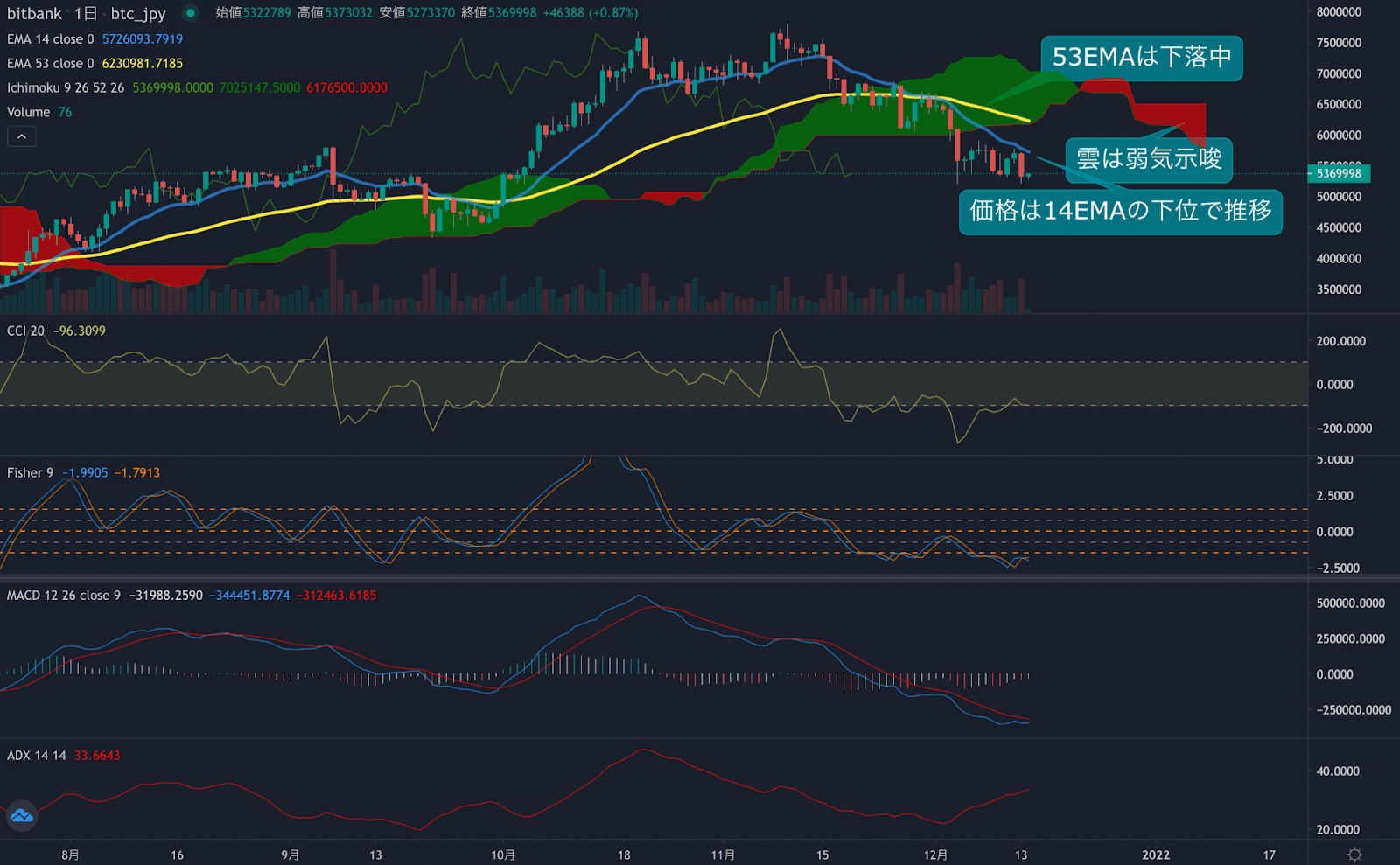Click the 2022 label on the time axis

(x=1155, y=855)
